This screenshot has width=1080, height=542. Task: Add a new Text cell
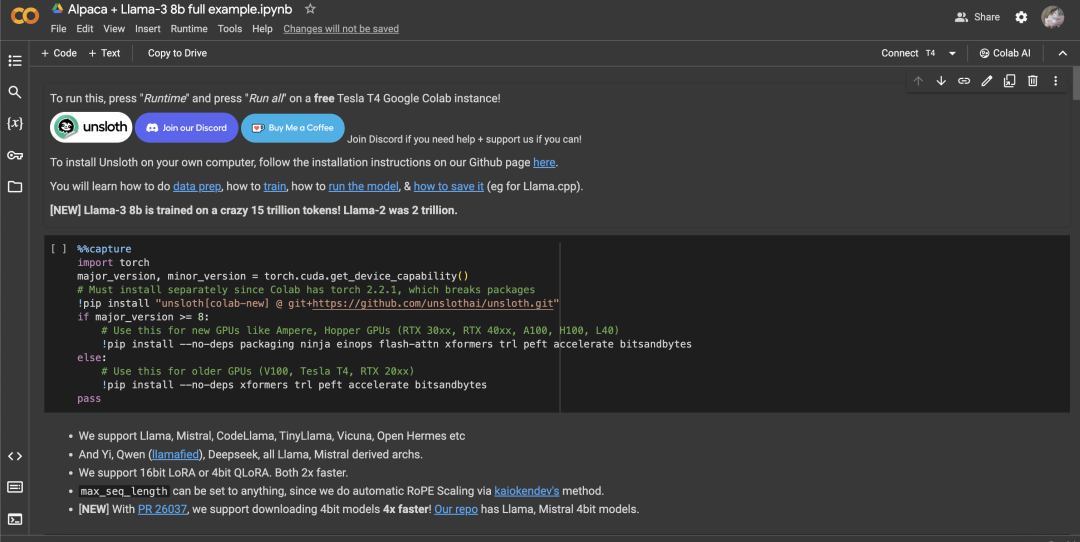104,53
